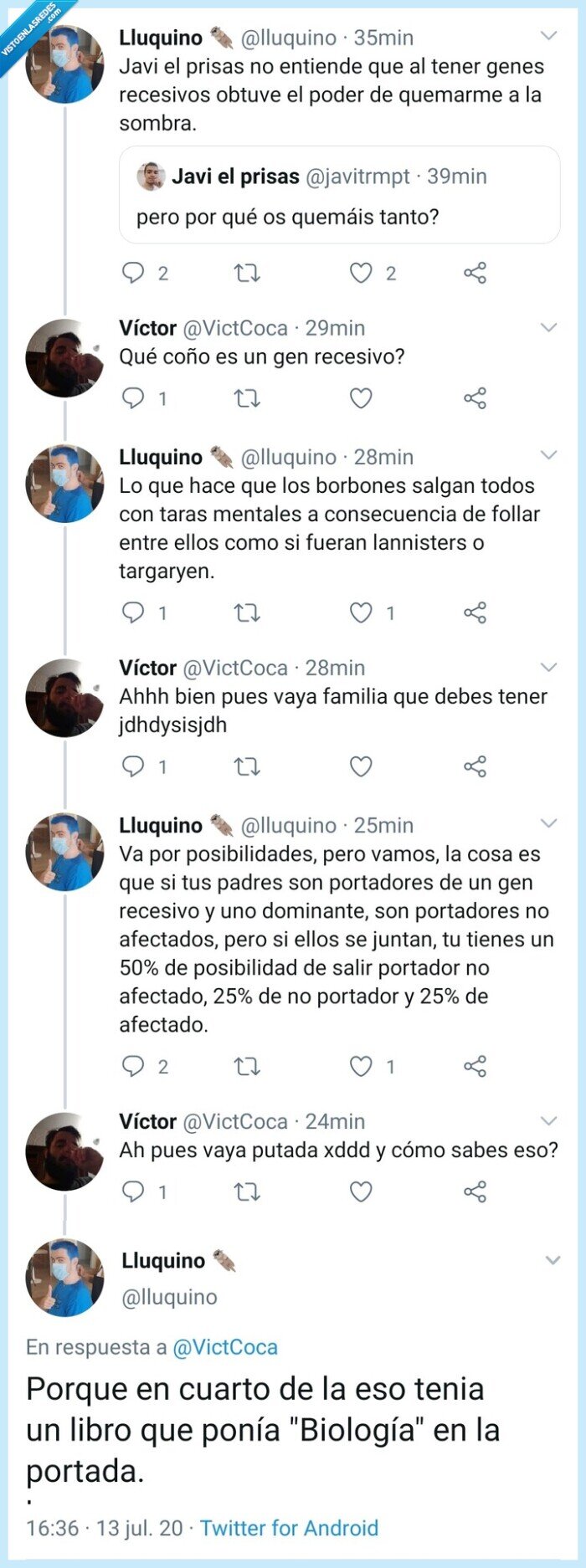
Task: Open the chevron on Víctor's first tweet
Action: coord(549,326)
